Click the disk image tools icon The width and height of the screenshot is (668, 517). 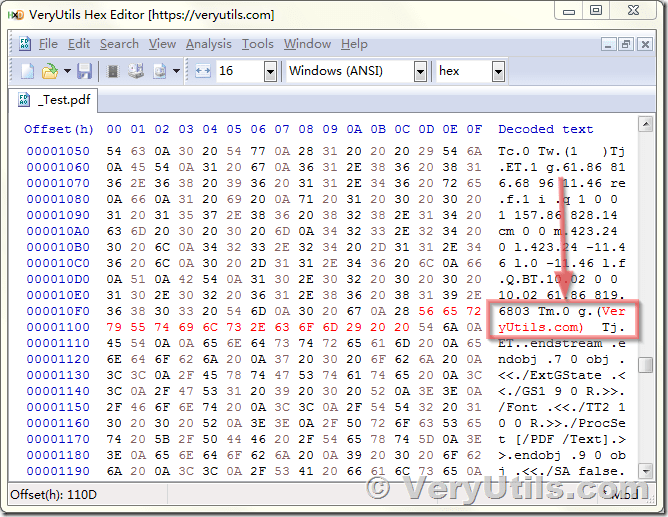160,71
